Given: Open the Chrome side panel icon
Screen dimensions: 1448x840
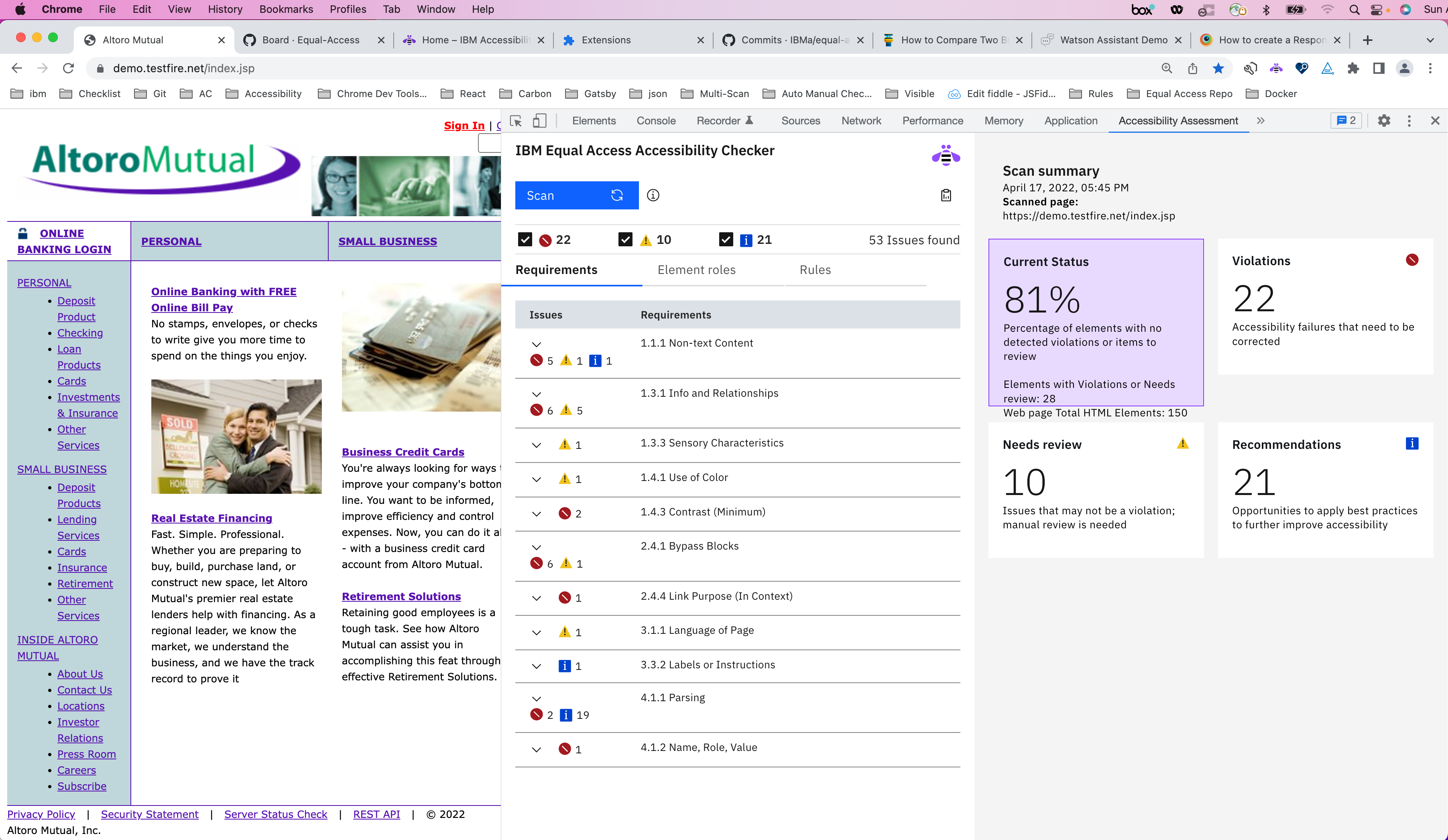Looking at the screenshot, I should coord(1378,68).
